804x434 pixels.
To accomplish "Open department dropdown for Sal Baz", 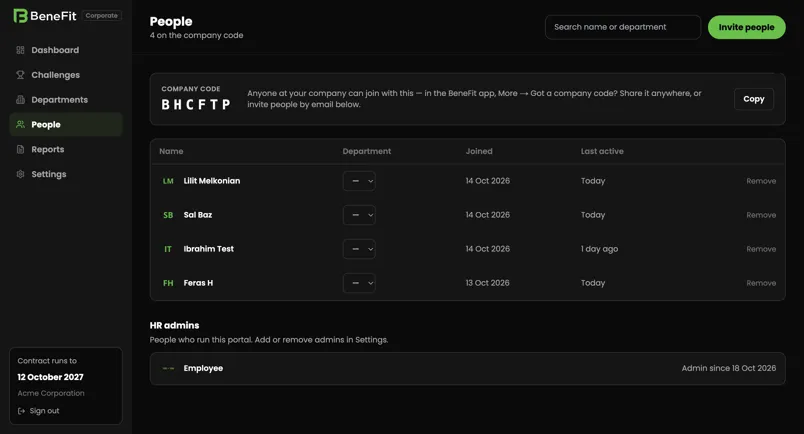I will (359, 215).
